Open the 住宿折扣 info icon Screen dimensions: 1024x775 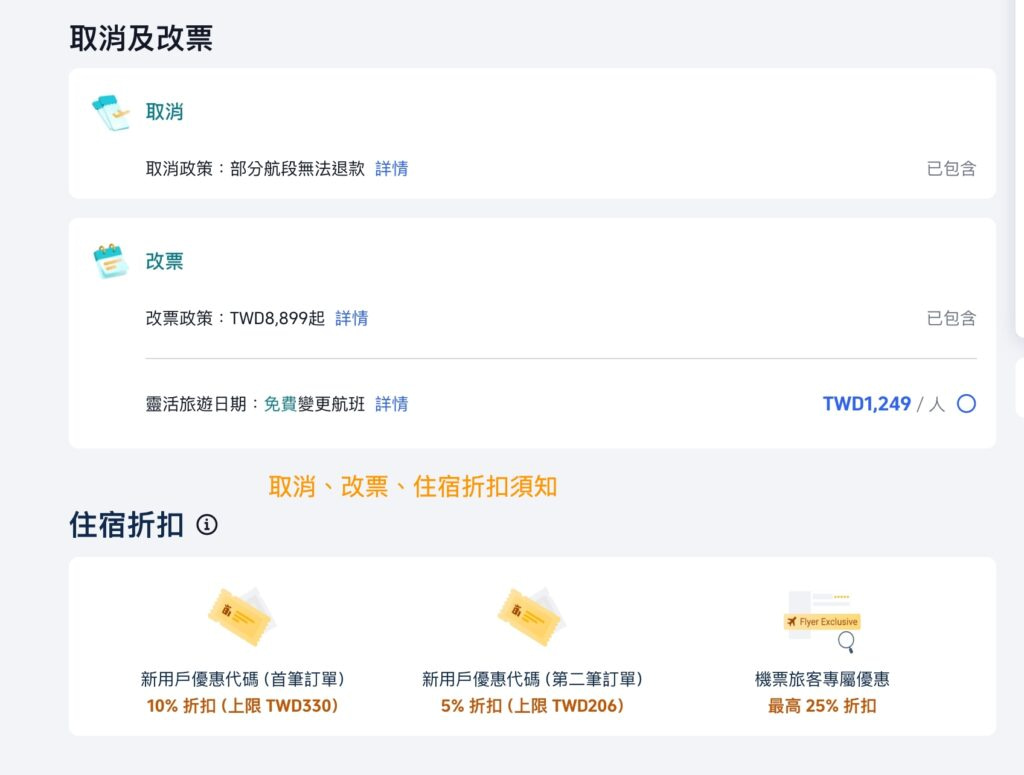click(207, 524)
